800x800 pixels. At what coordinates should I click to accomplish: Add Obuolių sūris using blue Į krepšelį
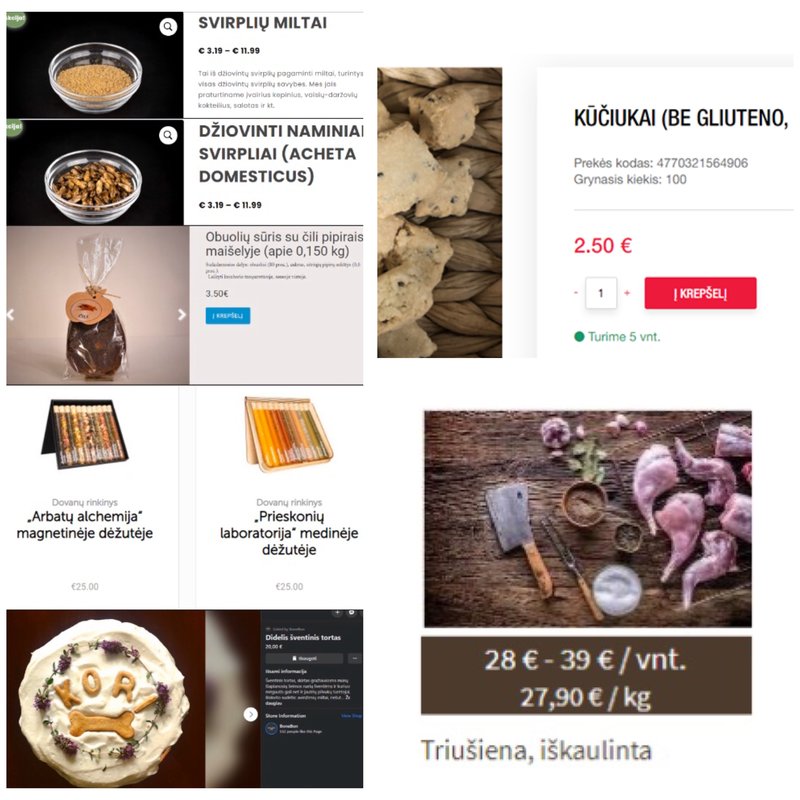pos(228,315)
